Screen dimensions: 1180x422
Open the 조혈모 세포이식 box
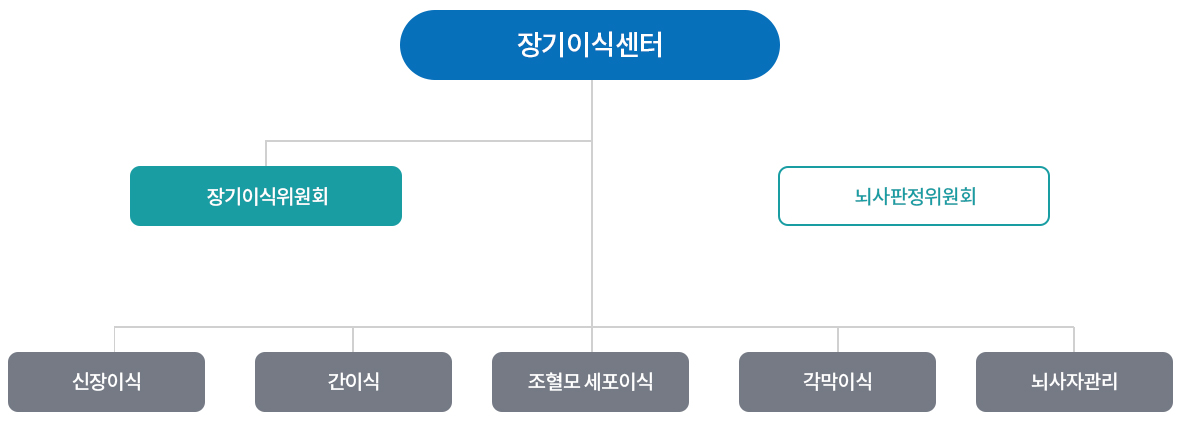point(590,381)
